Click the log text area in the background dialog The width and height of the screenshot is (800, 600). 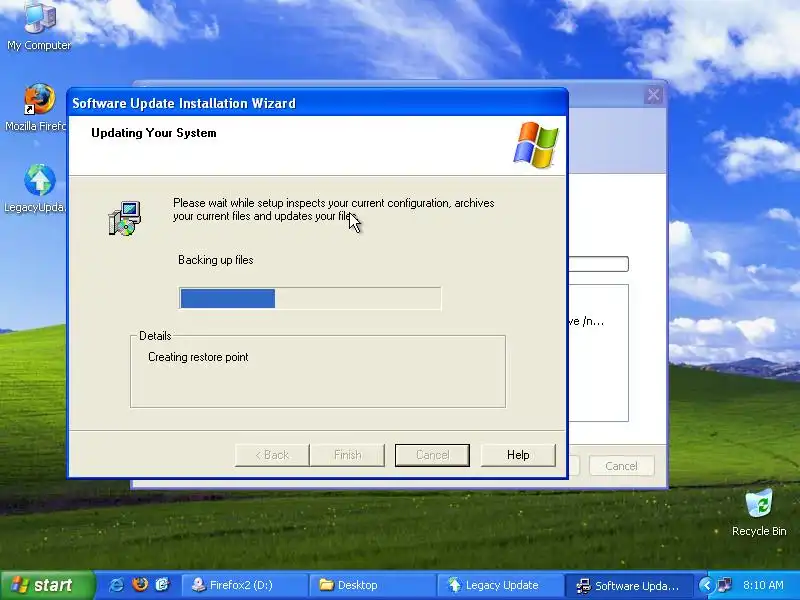[x=598, y=353]
